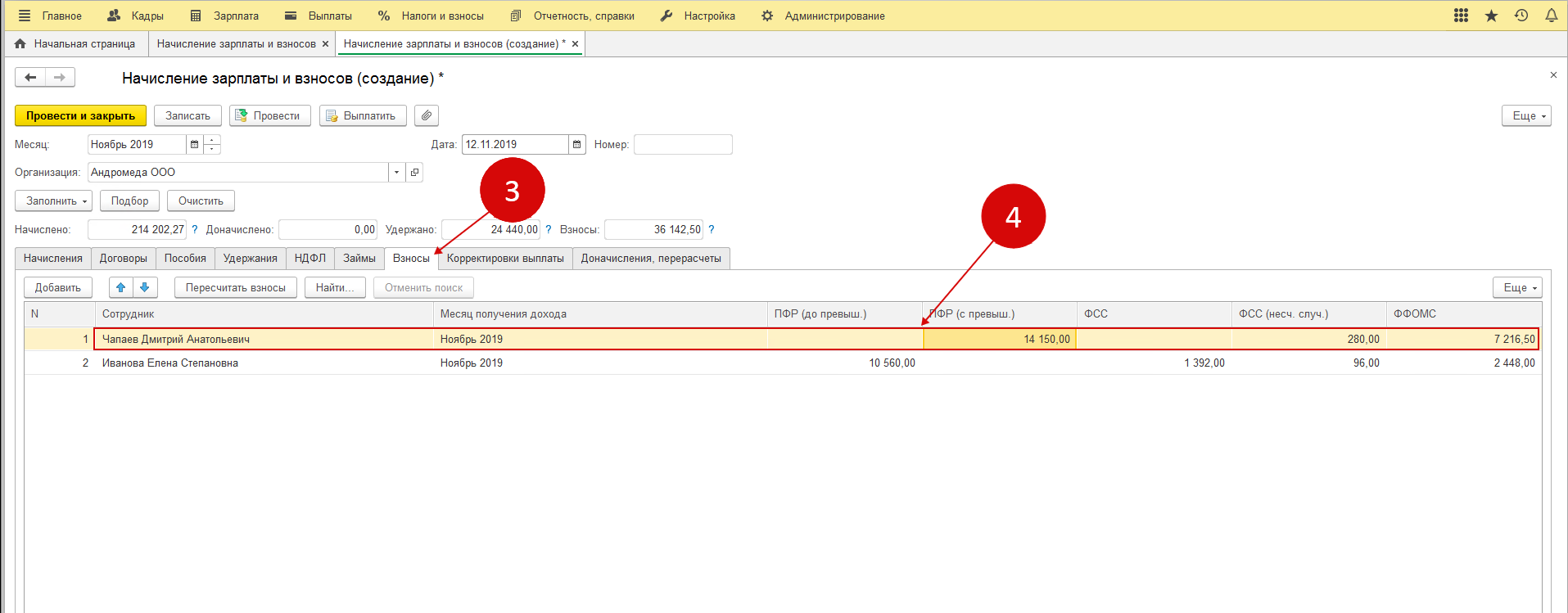Click the Дата input field
The width and height of the screenshot is (1568, 613).
click(515, 144)
